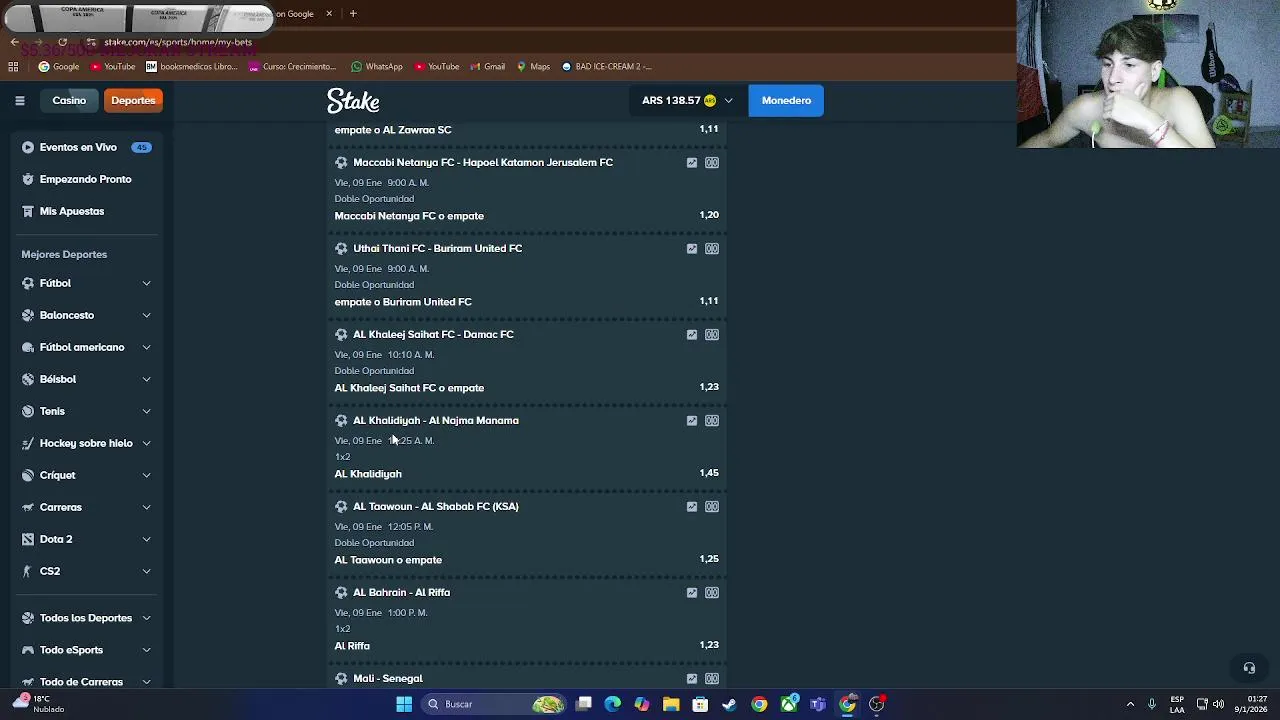Image resolution: width=1280 pixels, height=720 pixels.
Task: Open stats chart icon for AL Bahrain match
Action: tap(692, 592)
